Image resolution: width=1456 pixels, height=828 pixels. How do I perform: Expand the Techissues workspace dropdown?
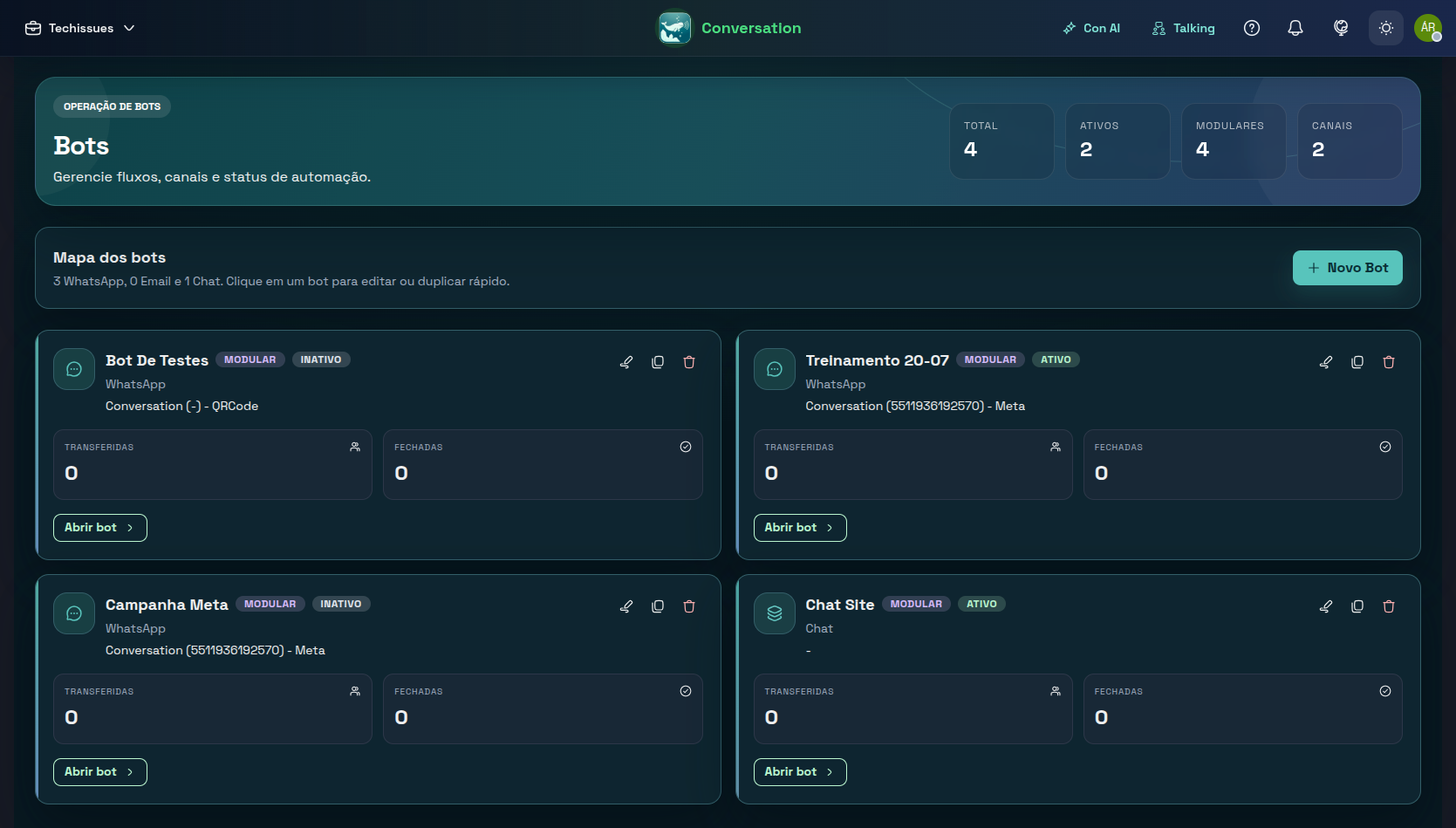tap(80, 28)
